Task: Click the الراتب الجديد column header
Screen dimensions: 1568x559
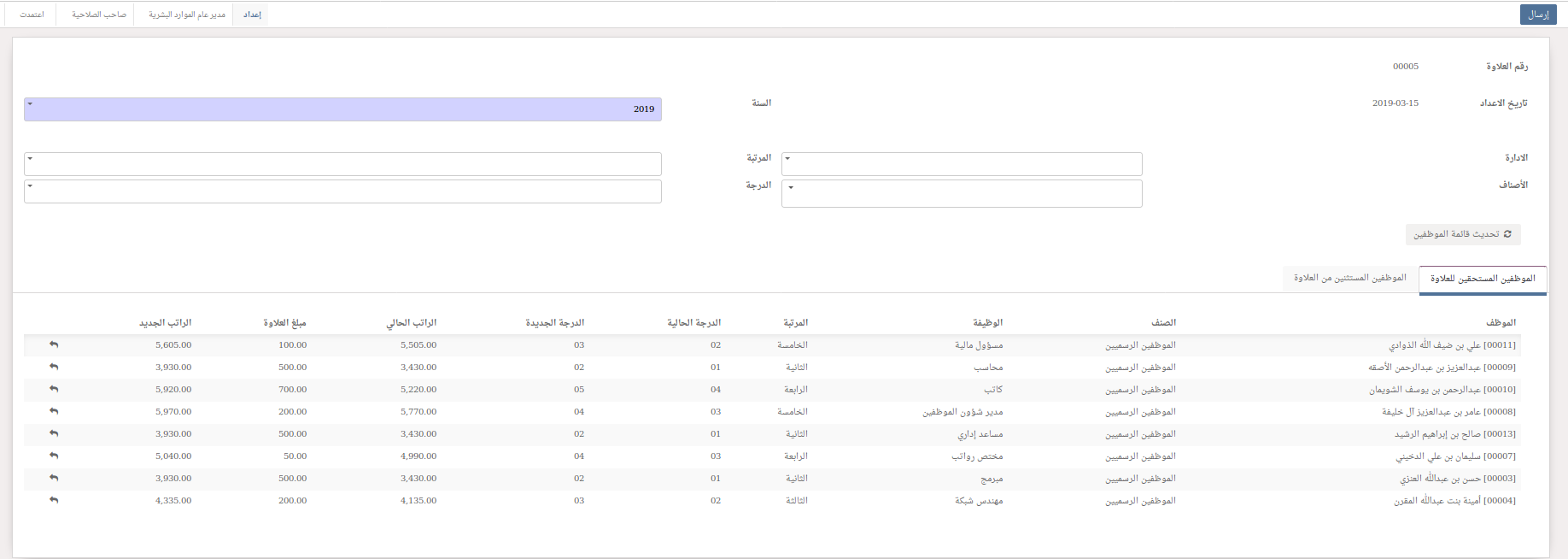Action: point(166,323)
